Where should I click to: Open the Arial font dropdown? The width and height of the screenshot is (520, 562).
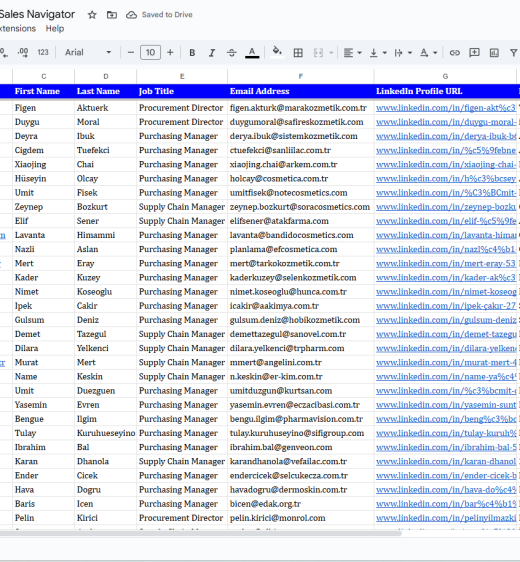click(x=88, y=53)
